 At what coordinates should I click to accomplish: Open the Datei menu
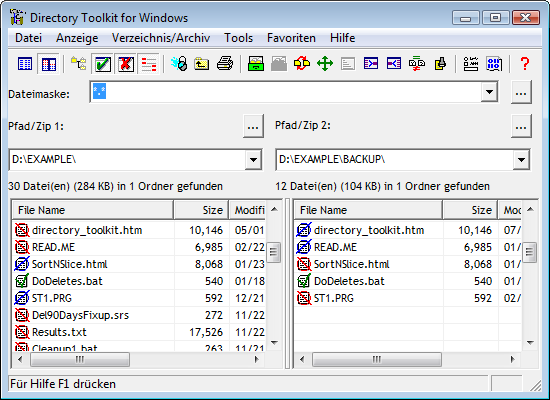pos(28,38)
